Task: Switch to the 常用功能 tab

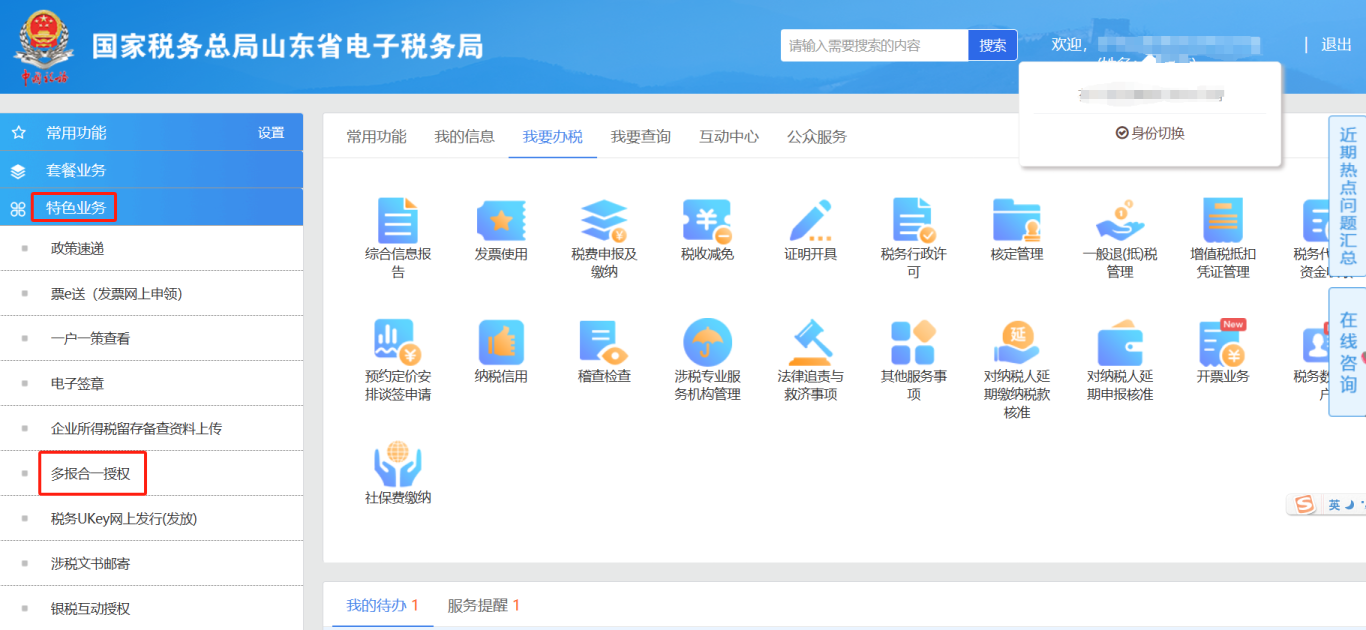Action: pyautogui.click(x=376, y=137)
